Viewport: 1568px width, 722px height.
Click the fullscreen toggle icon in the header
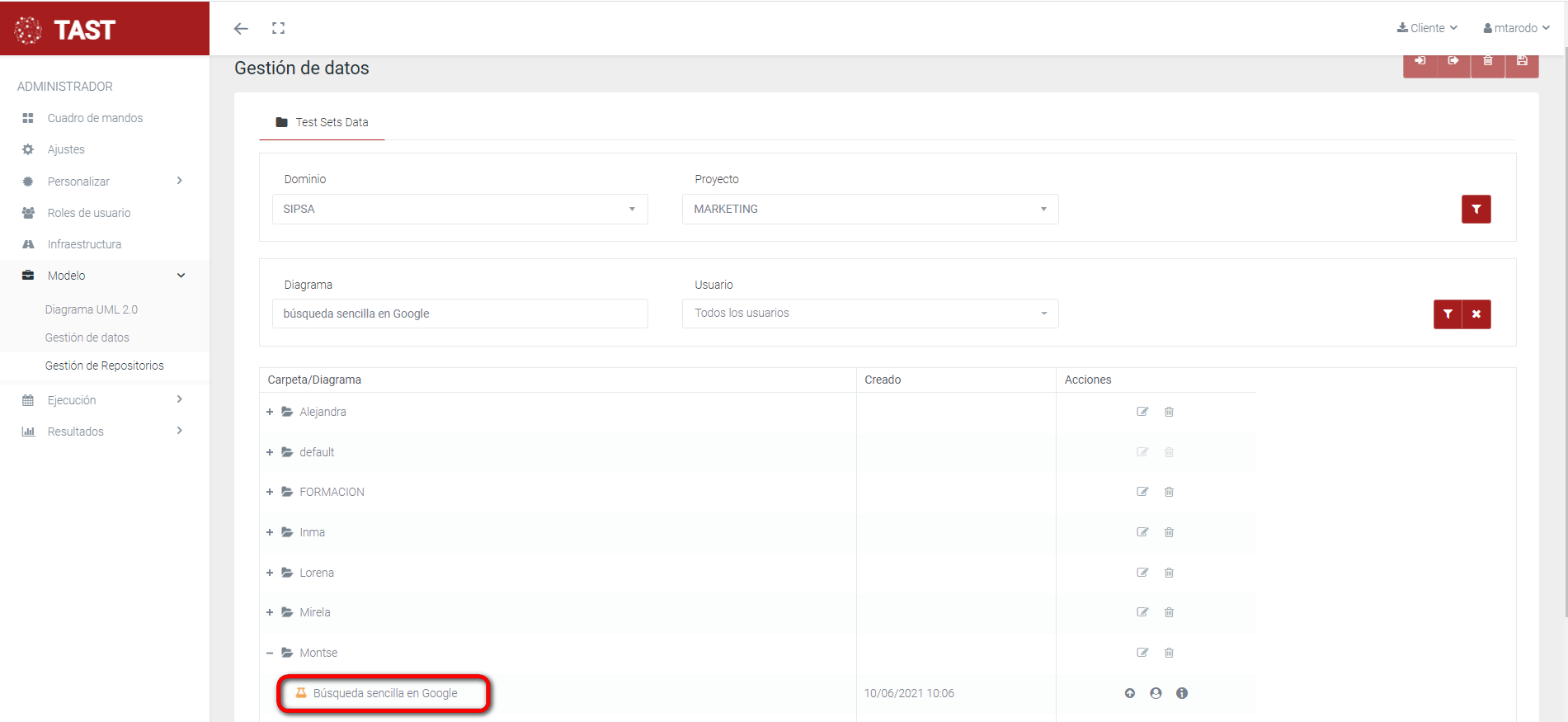pos(278,28)
